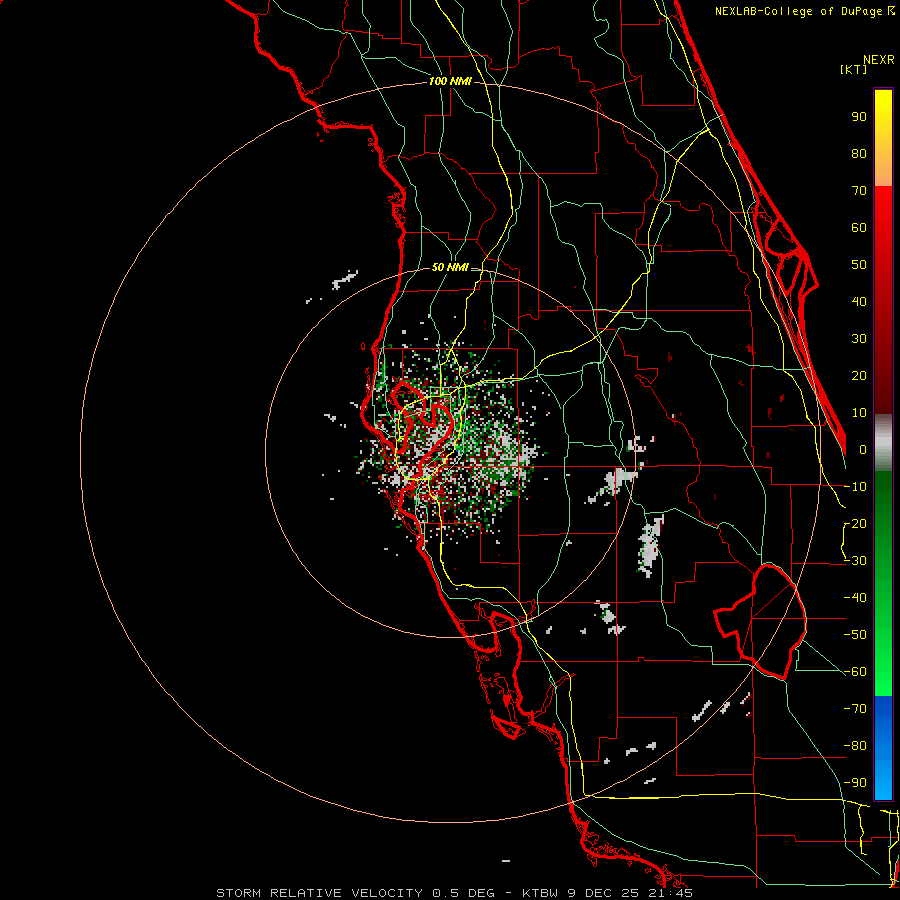Pick the gray zero-velocity color bar segment
The width and height of the screenshot is (900, 900).
pyautogui.click(x=883, y=443)
